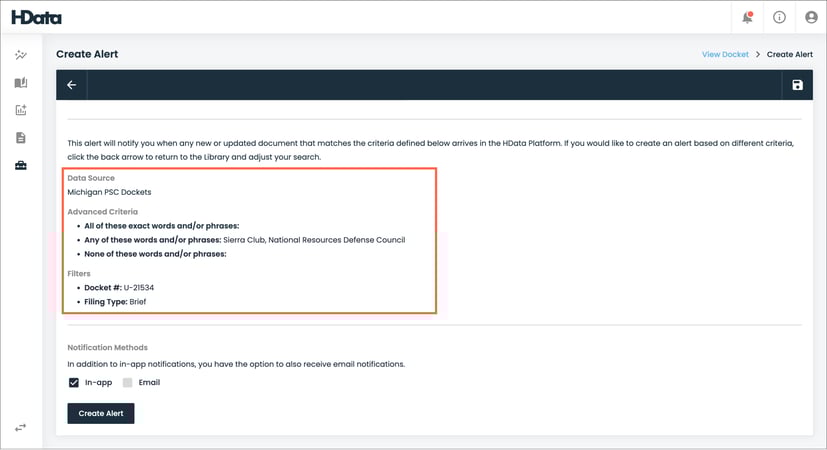Screen dimensions: 827x450
Task: Open the notifications bell
Action: pos(747,17)
